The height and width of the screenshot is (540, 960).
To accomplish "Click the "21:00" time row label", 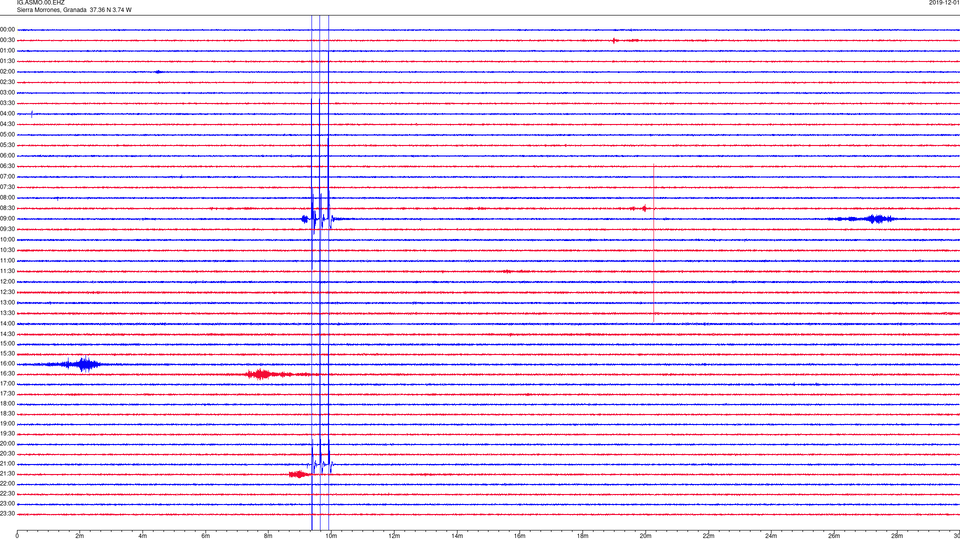I will [x=7, y=464].
